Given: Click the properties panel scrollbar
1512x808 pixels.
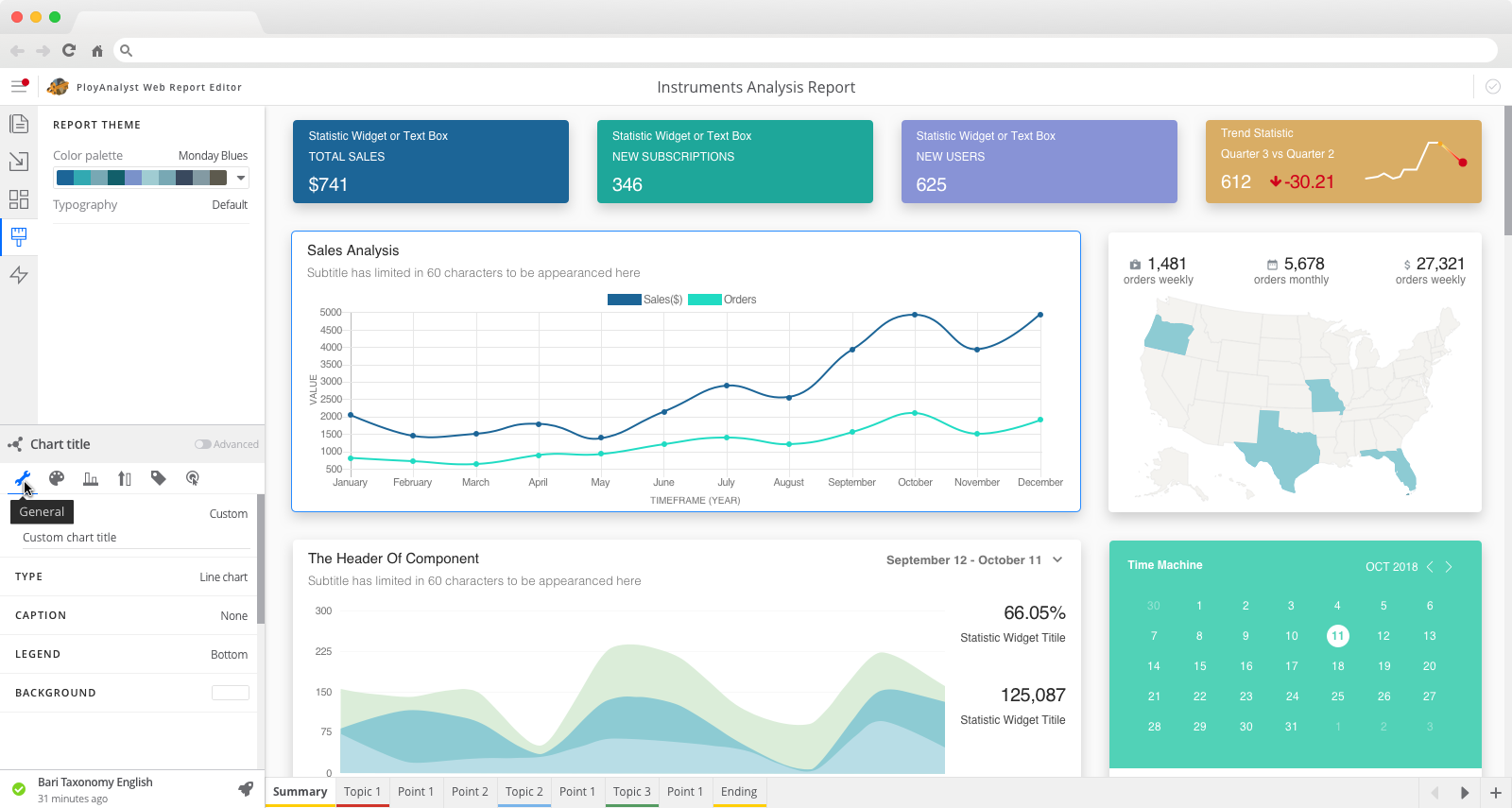Looking at the screenshot, I should coord(261,559).
